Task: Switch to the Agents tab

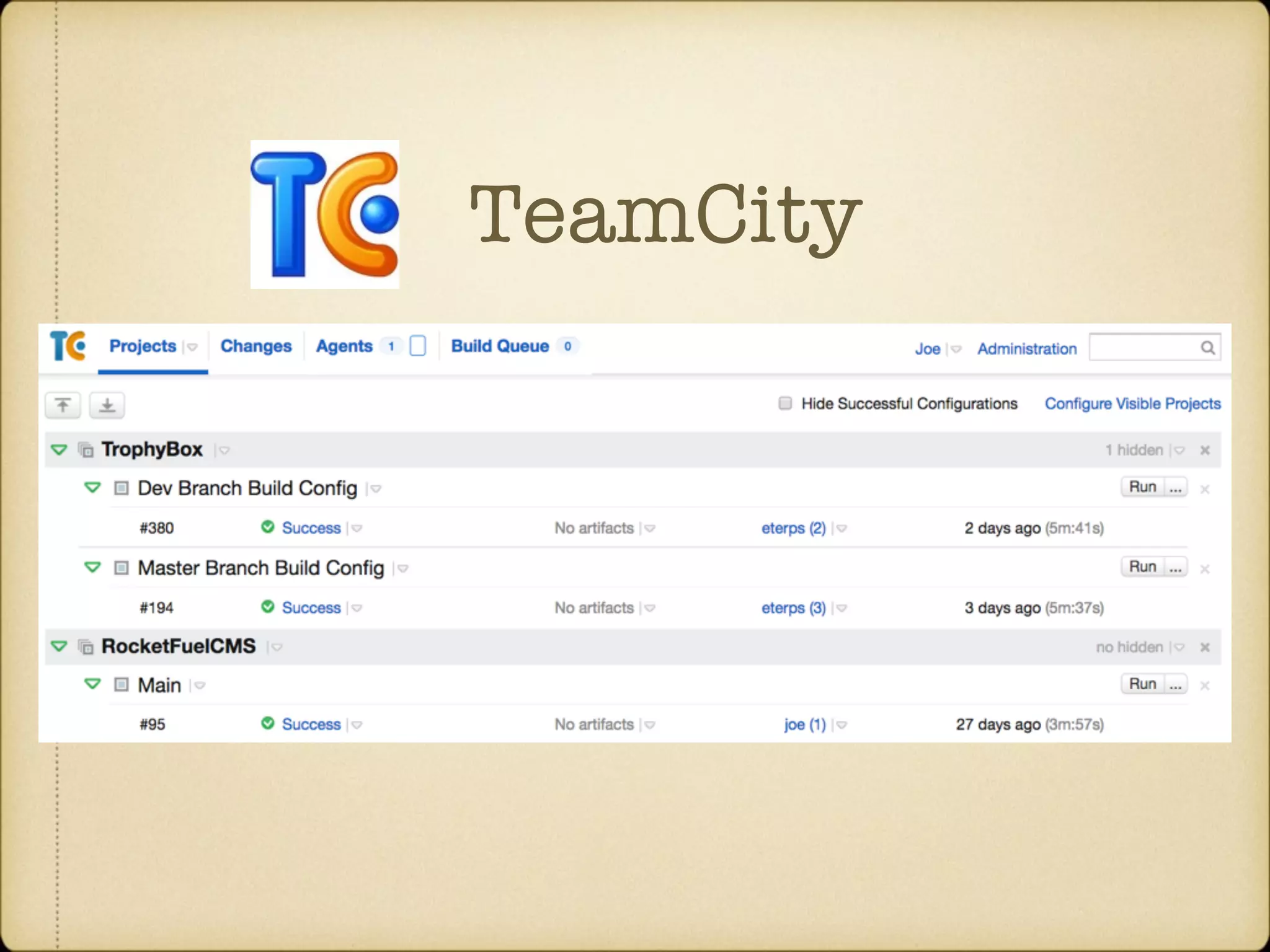Action: click(344, 346)
